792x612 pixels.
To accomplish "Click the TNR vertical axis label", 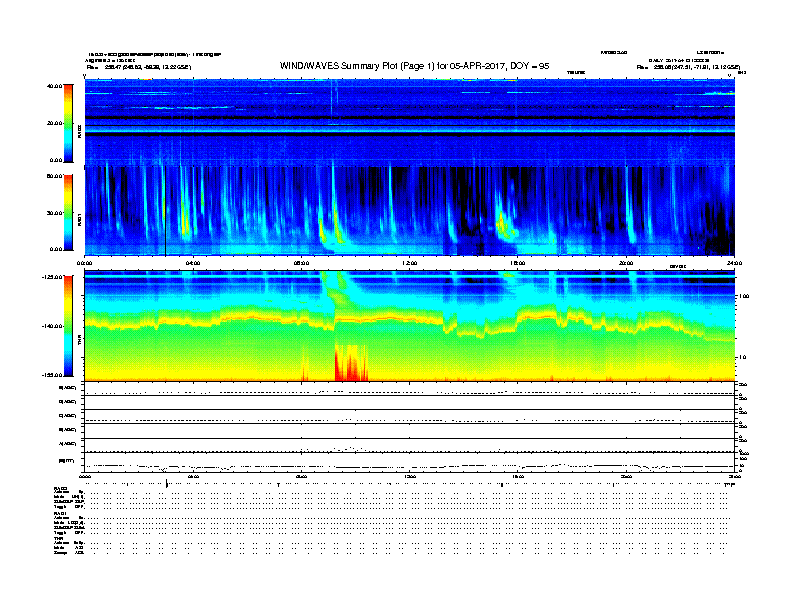I will click(79, 342).
